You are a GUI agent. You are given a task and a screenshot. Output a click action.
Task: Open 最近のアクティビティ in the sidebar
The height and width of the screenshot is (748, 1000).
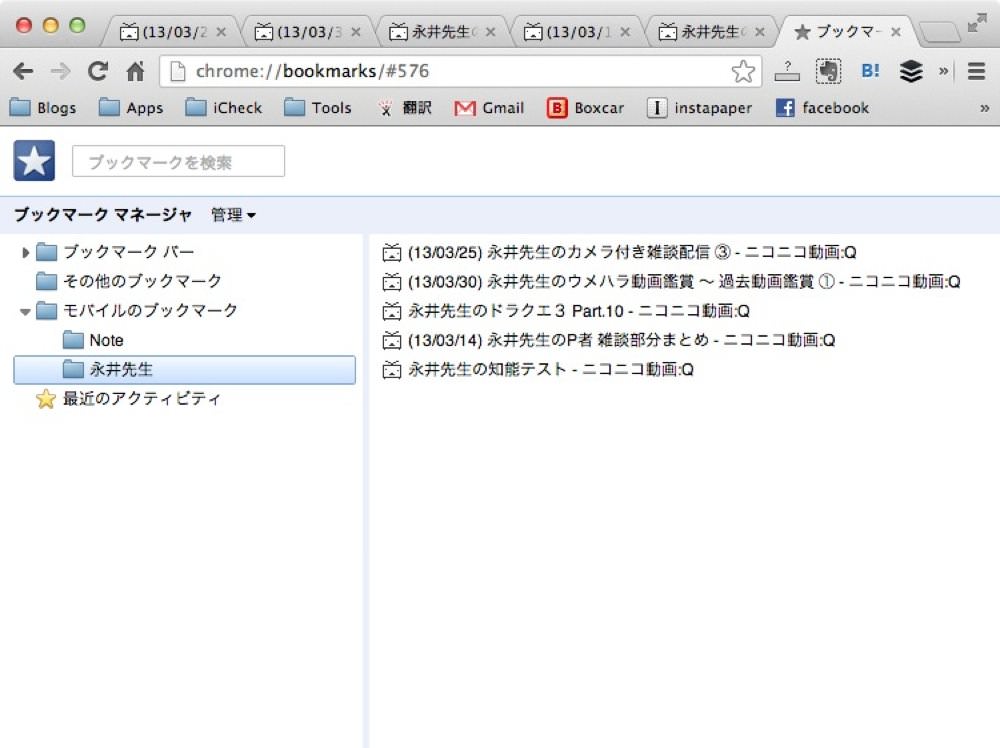(x=128, y=399)
